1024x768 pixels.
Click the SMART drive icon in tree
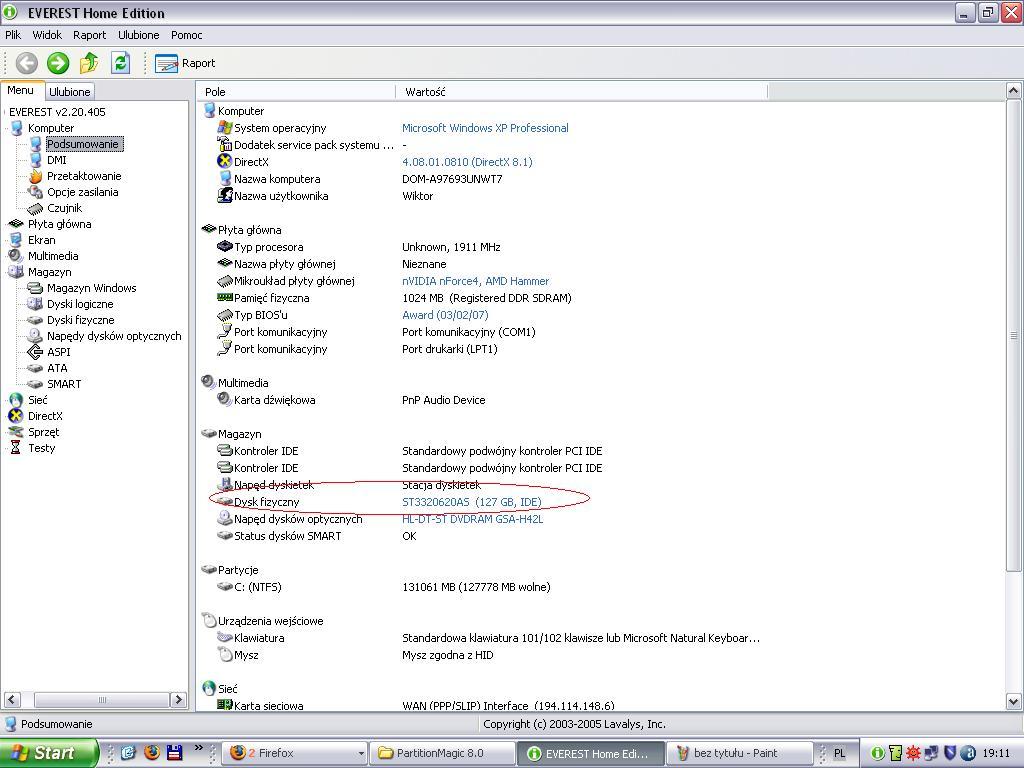pyautogui.click(x=35, y=384)
